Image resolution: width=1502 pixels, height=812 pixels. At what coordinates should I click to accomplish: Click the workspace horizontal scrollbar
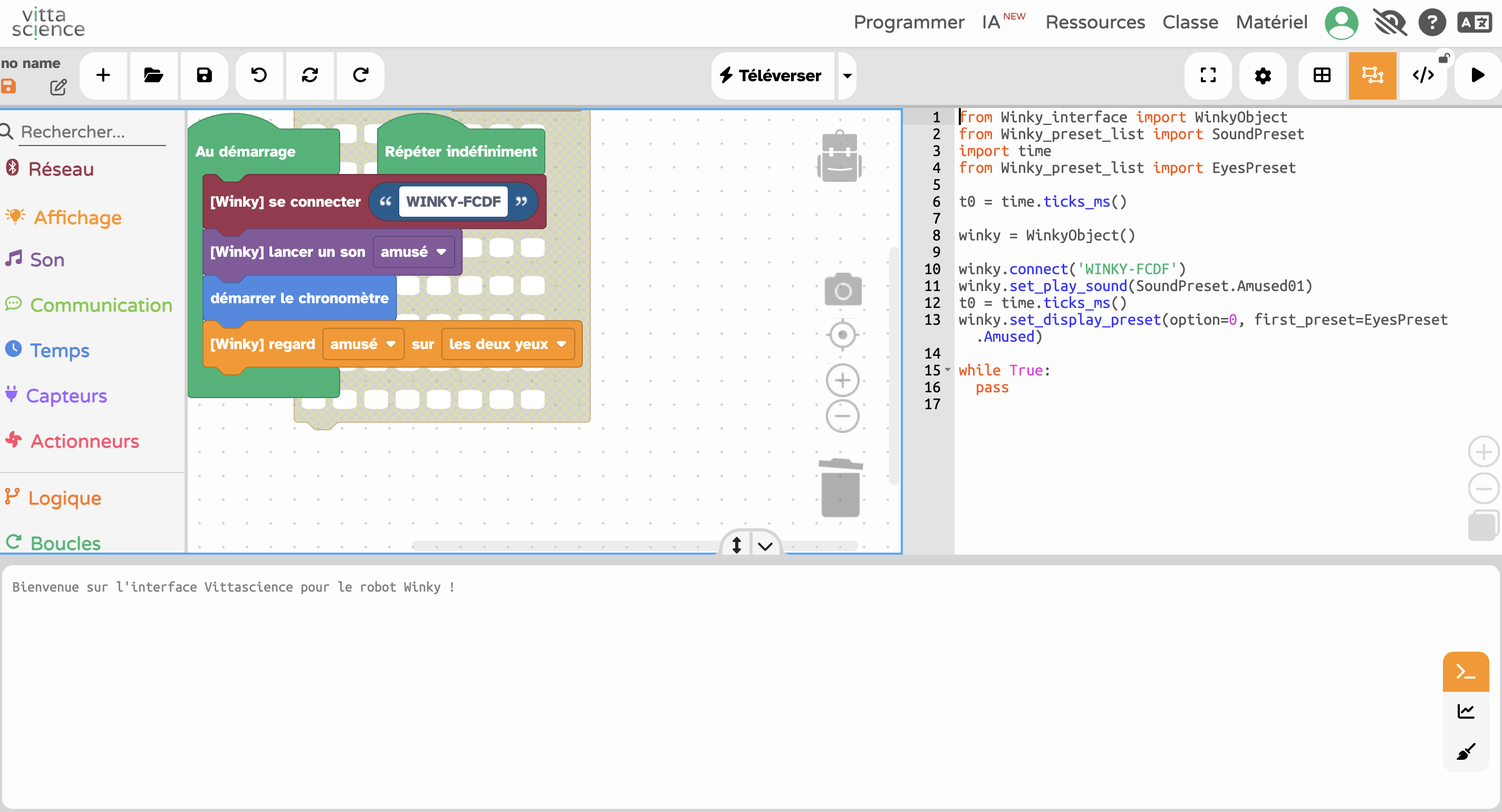[634, 546]
